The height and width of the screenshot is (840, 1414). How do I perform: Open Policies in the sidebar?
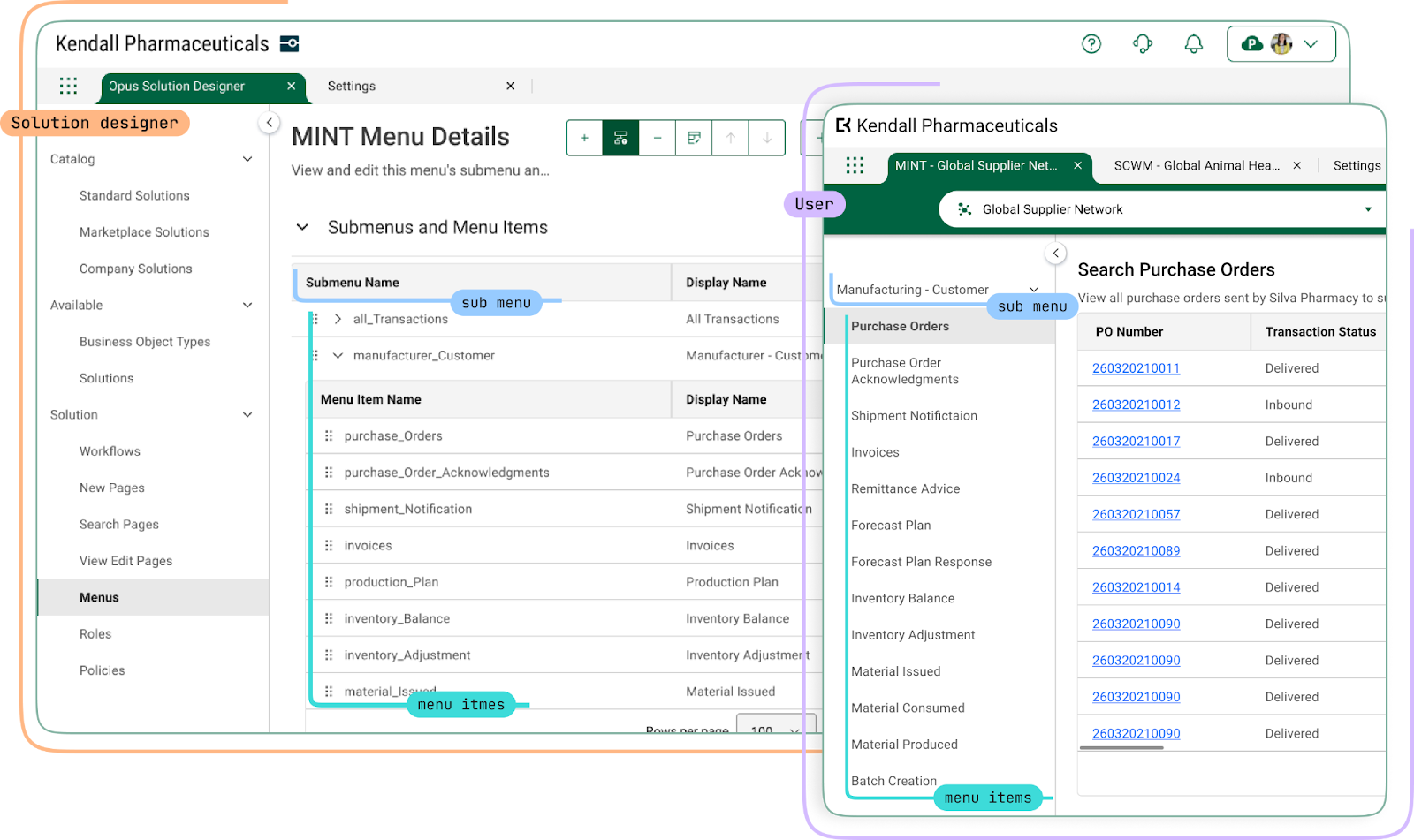coord(102,670)
